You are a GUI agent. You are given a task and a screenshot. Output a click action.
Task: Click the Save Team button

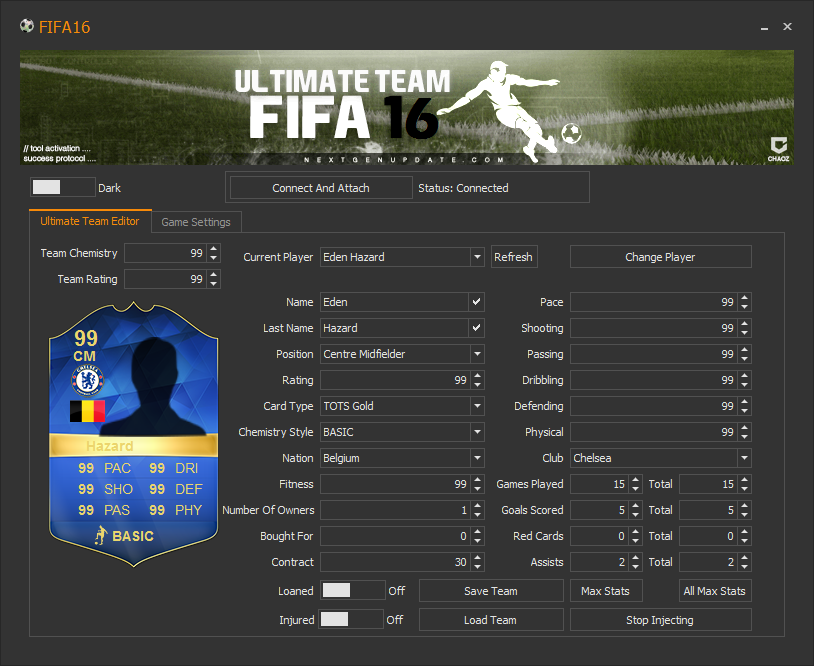(x=491, y=591)
